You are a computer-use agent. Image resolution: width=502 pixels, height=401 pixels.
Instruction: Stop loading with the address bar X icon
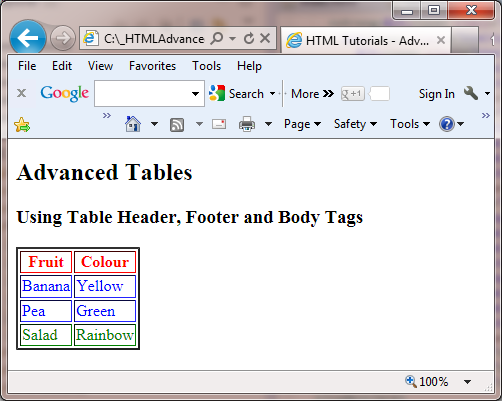265,39
